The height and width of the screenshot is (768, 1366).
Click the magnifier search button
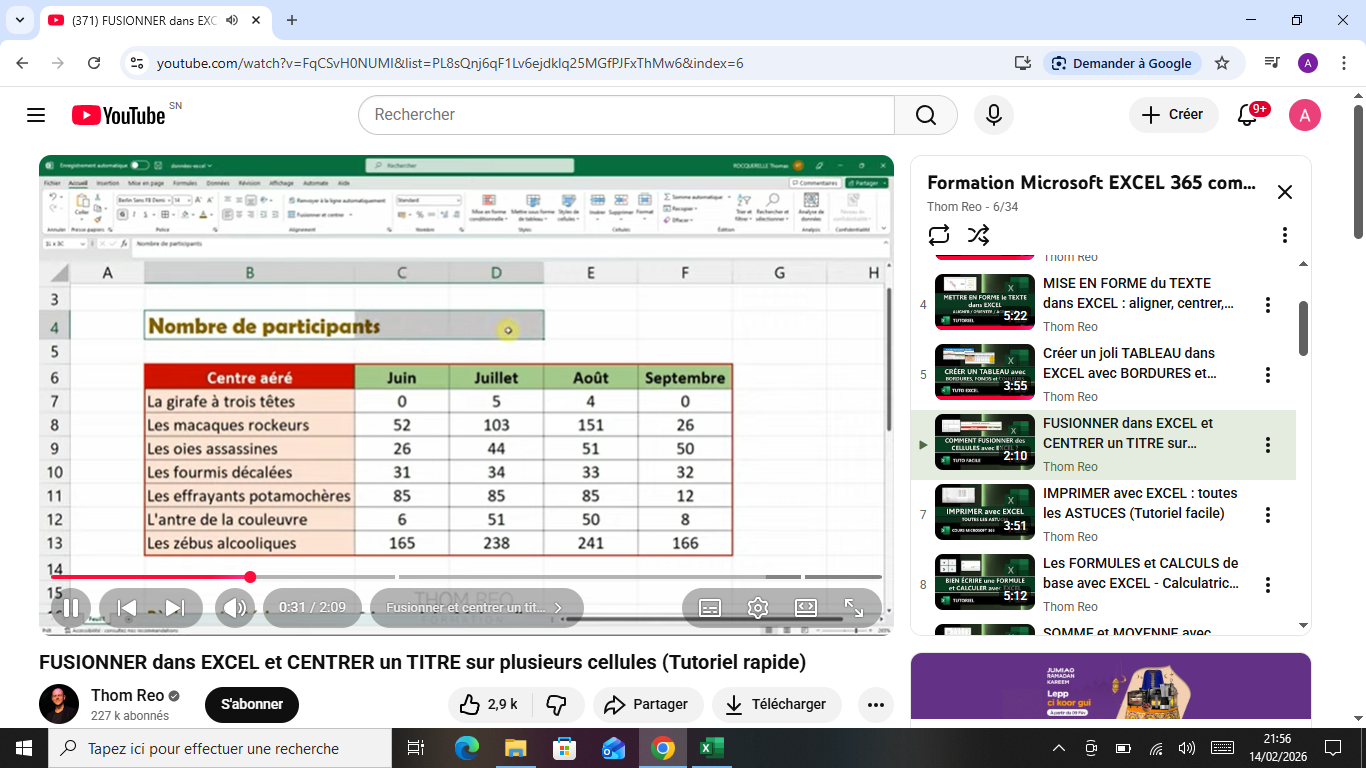[925, 115]
